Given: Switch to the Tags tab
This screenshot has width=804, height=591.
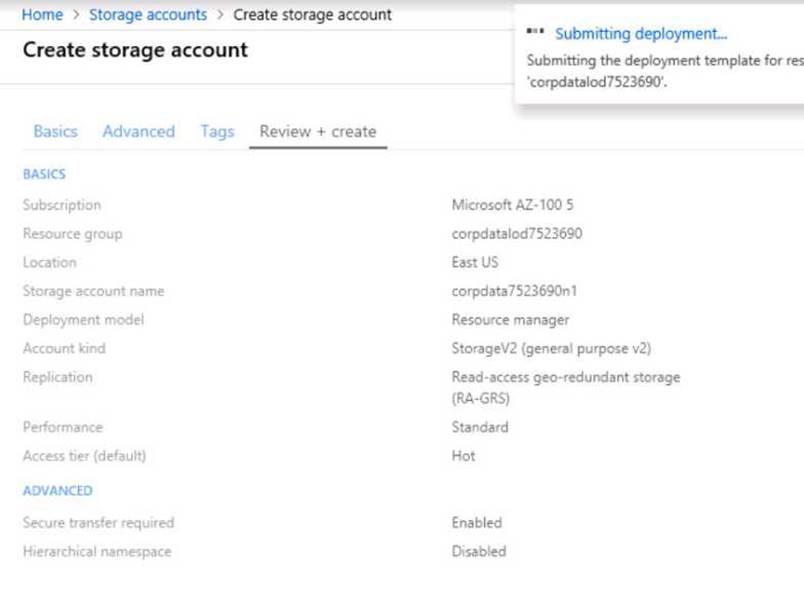Looking at the screenshot, I should (217, 131).
